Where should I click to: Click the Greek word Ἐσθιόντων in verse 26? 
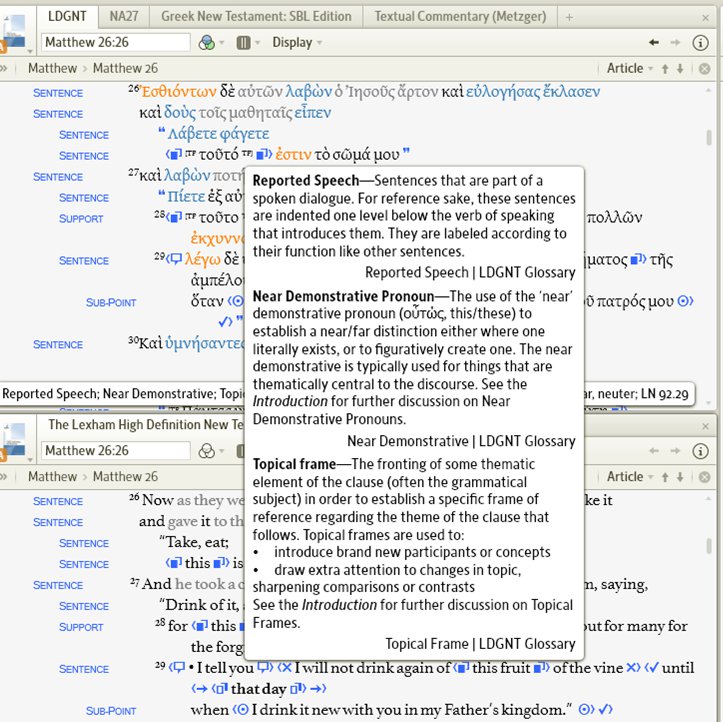pyautogui.click(x=179, y=92)
